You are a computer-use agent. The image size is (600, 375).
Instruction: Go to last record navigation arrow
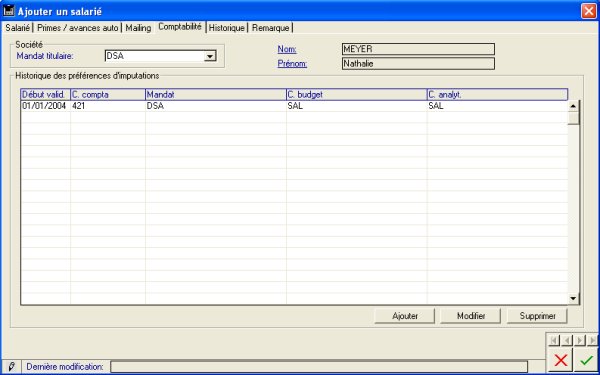tap(592, 340)
